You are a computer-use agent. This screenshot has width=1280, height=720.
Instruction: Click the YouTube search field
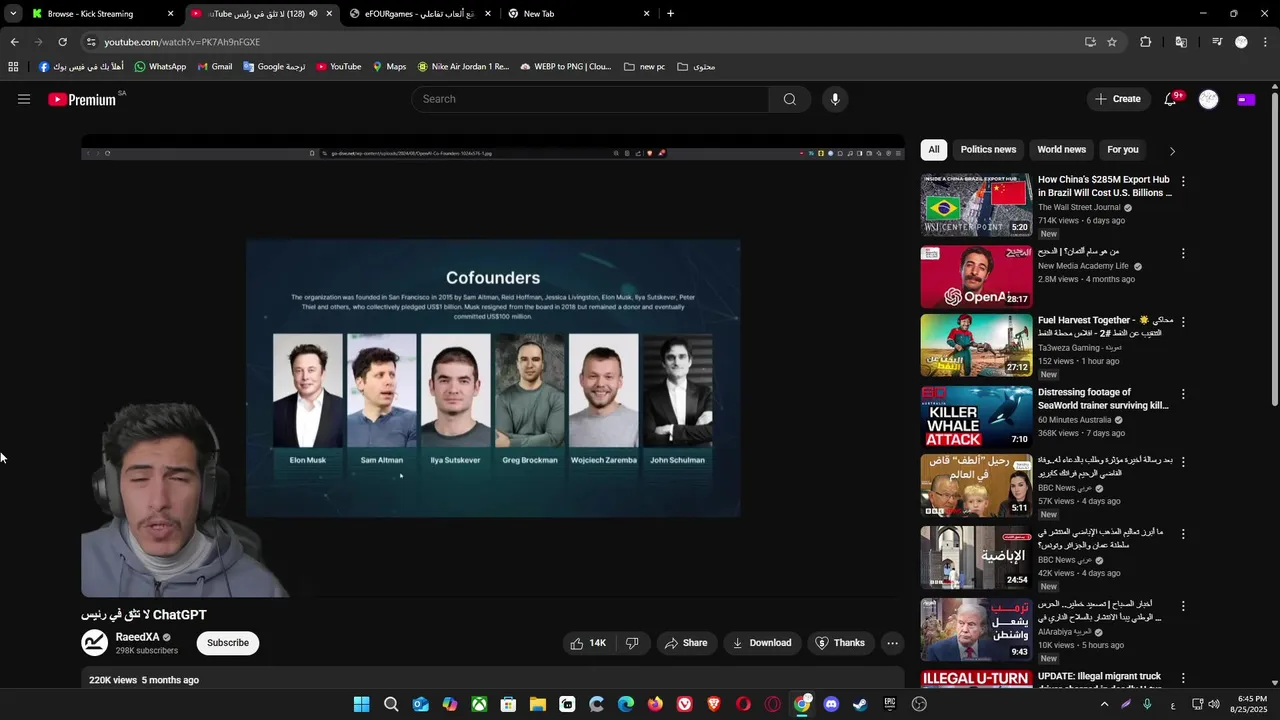pyautogui.click(x=590, y=99)
